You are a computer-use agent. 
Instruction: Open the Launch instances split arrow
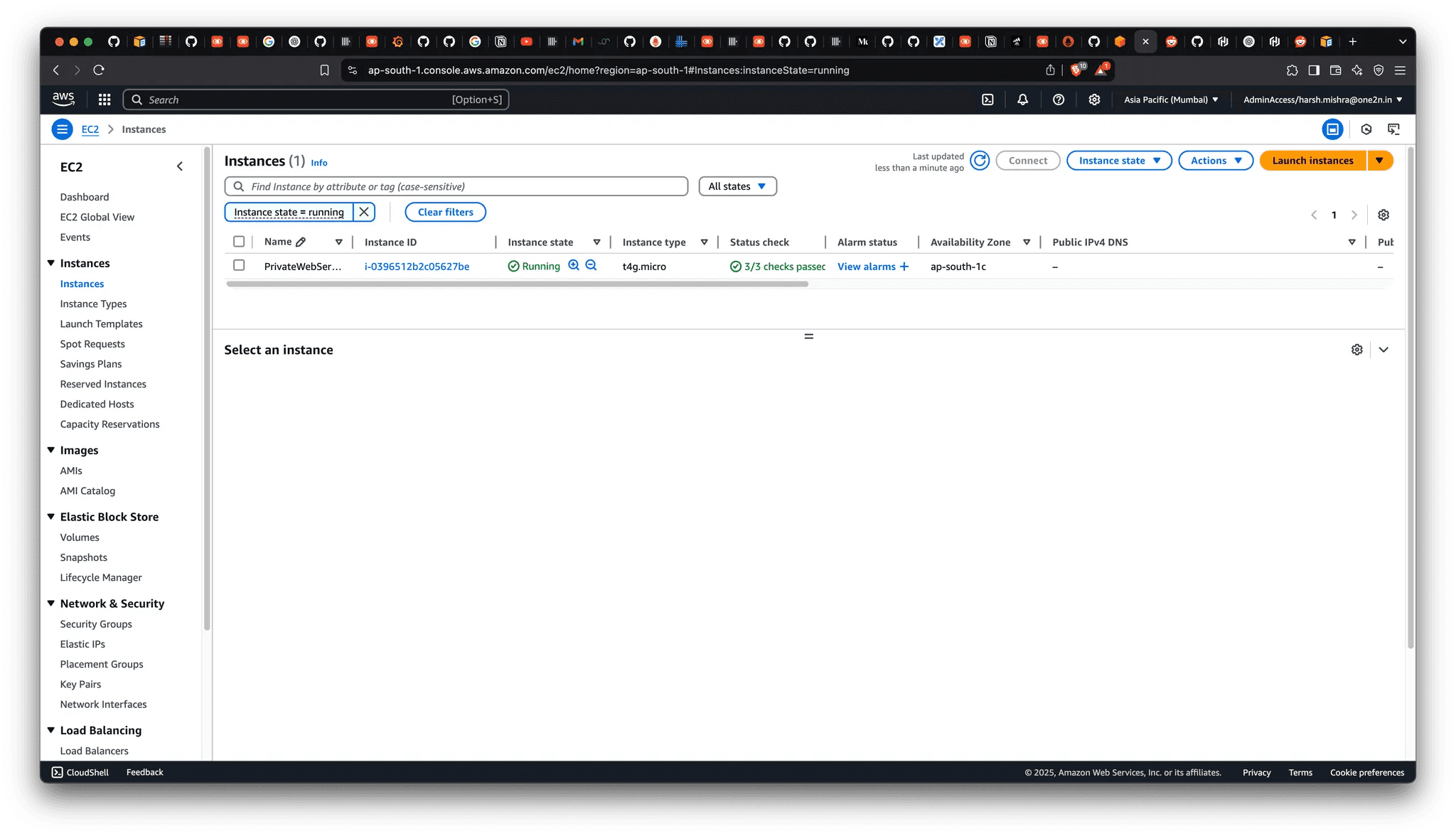(x=1380, y=161)
